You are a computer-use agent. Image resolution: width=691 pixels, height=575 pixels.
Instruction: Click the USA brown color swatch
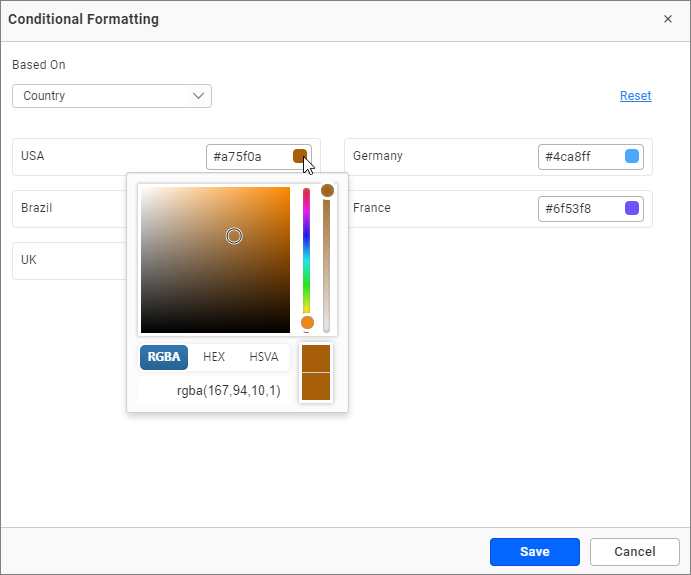pyautogui.click(x=300, y=156)
